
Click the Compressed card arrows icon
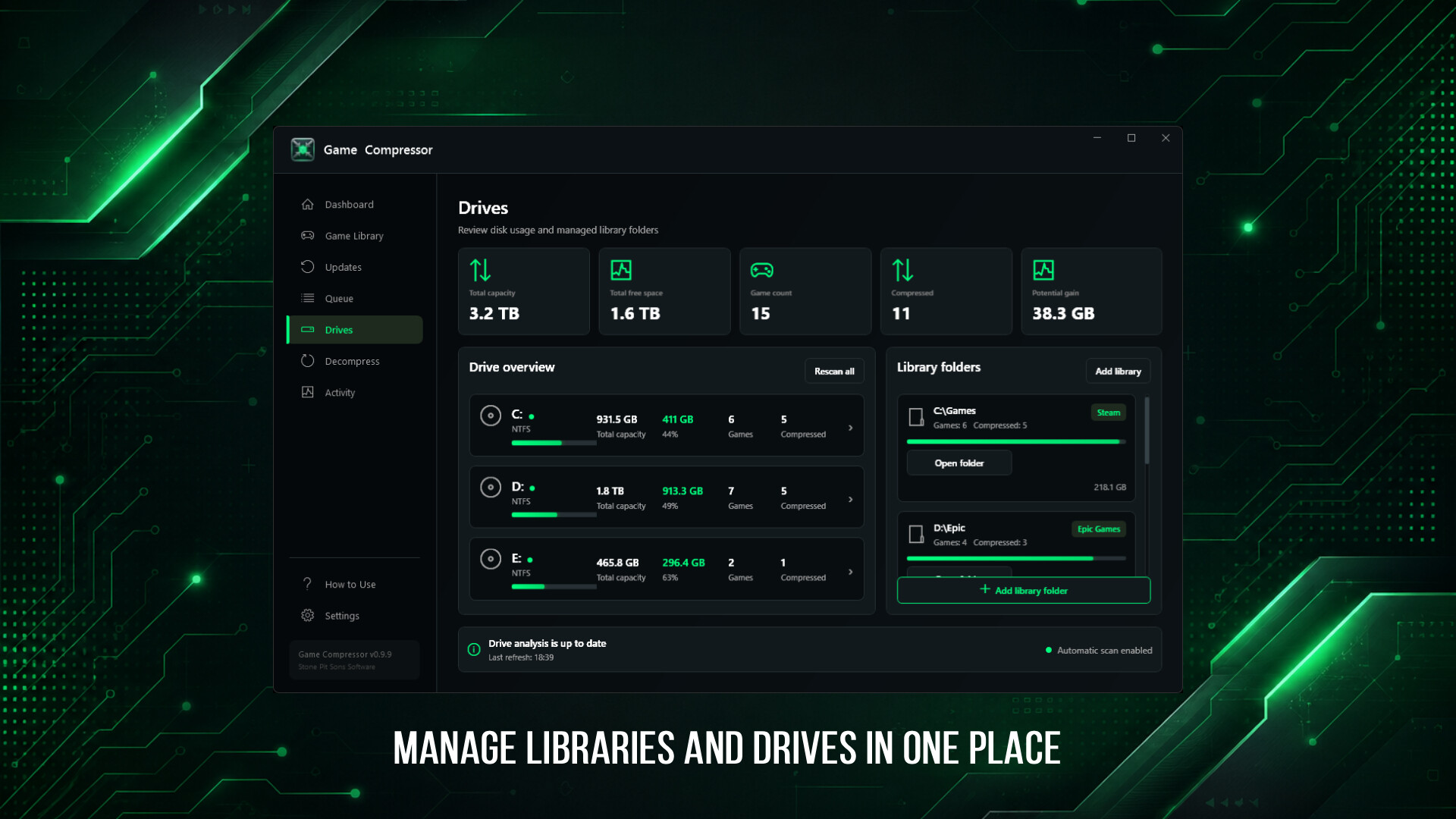click(x=902, y=270)
